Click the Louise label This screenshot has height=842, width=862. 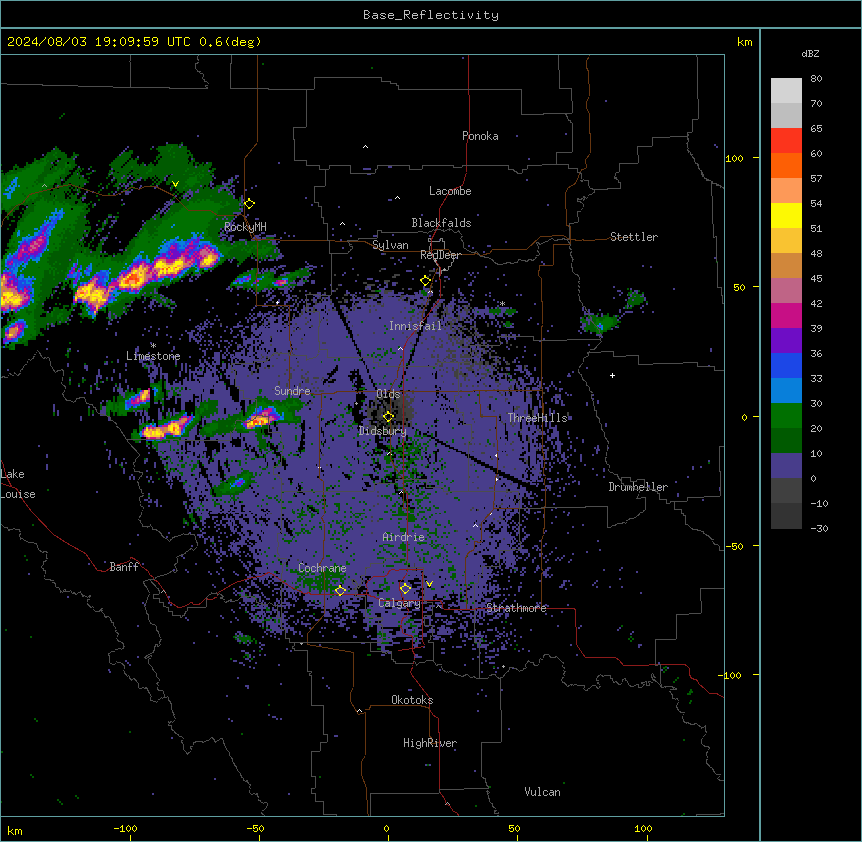click(18, 494)
